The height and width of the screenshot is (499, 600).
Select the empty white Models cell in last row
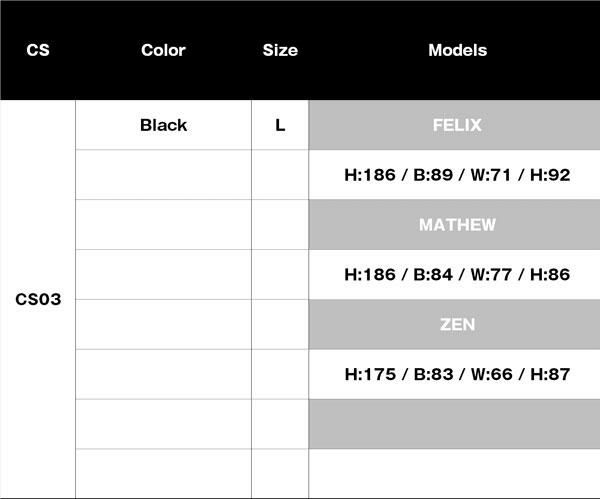(457, 473)
